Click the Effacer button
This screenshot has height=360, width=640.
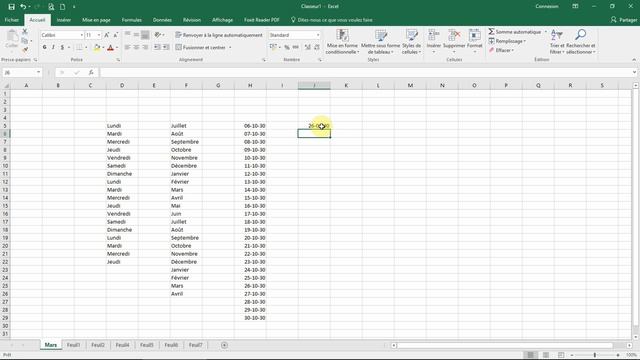pos(501,50)
